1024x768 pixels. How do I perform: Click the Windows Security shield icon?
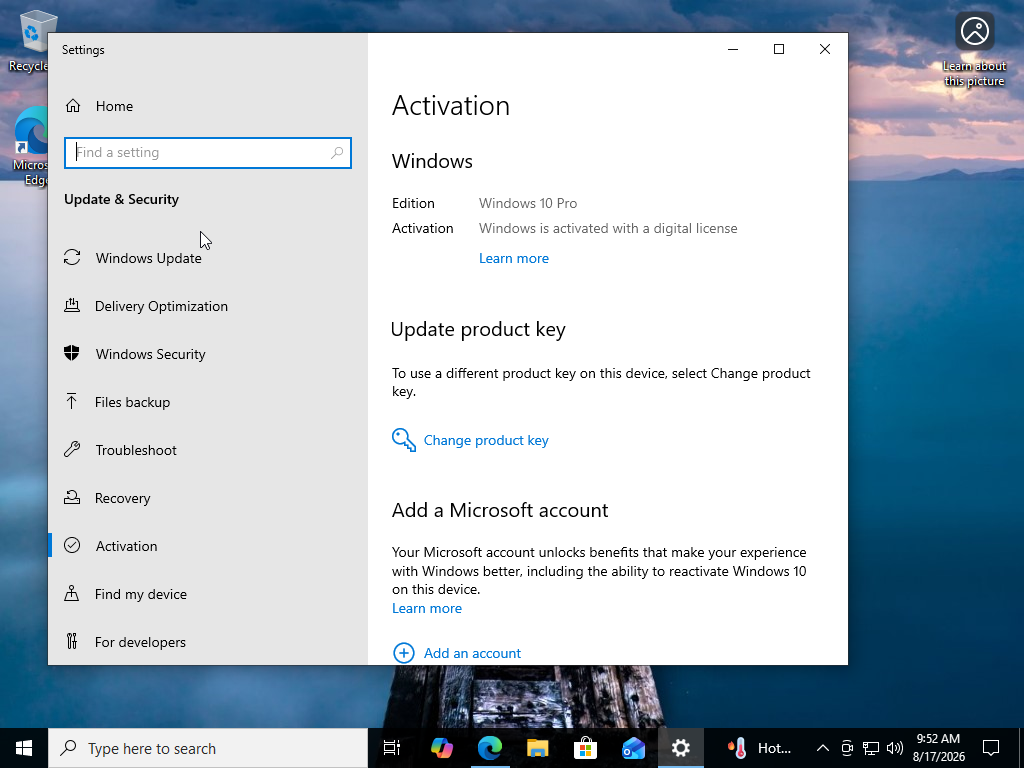(x=72, y=353)
